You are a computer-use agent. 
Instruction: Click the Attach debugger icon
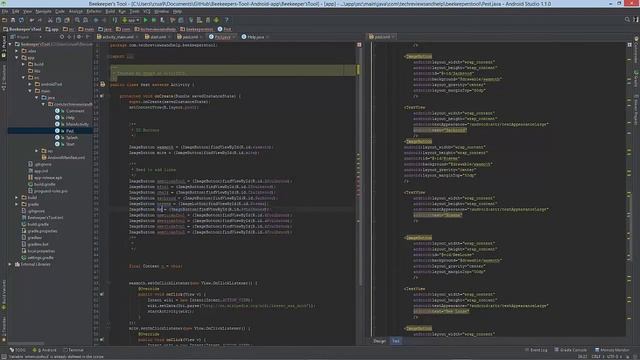162,20
